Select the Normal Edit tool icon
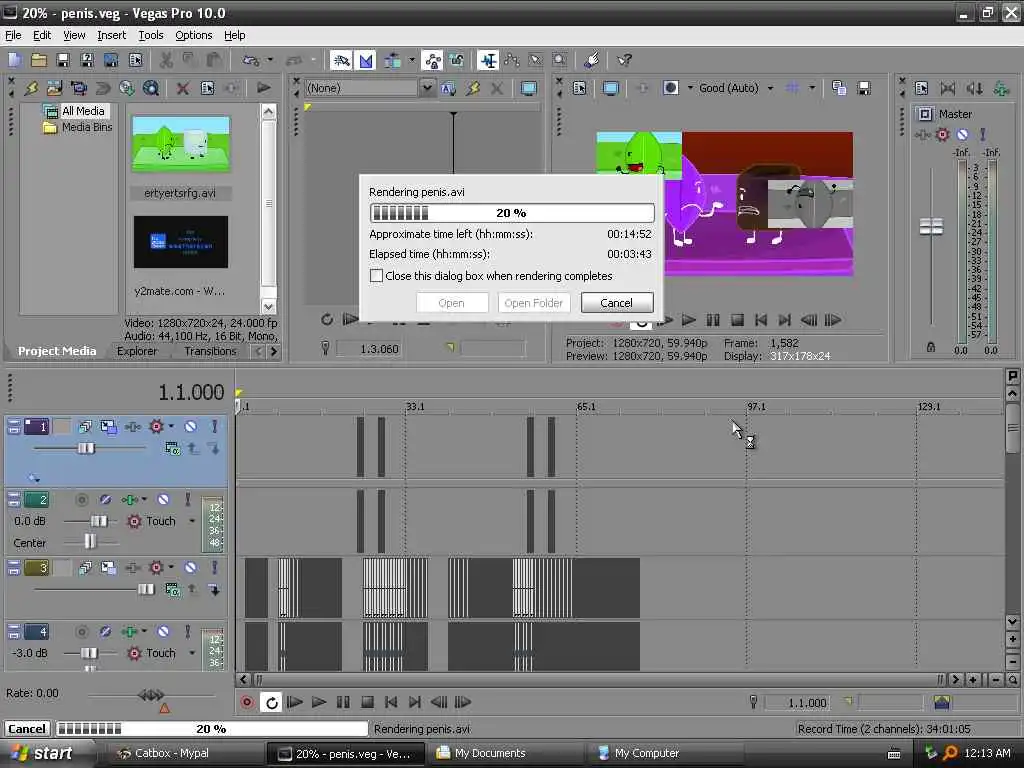 click(x=488, y=61)
